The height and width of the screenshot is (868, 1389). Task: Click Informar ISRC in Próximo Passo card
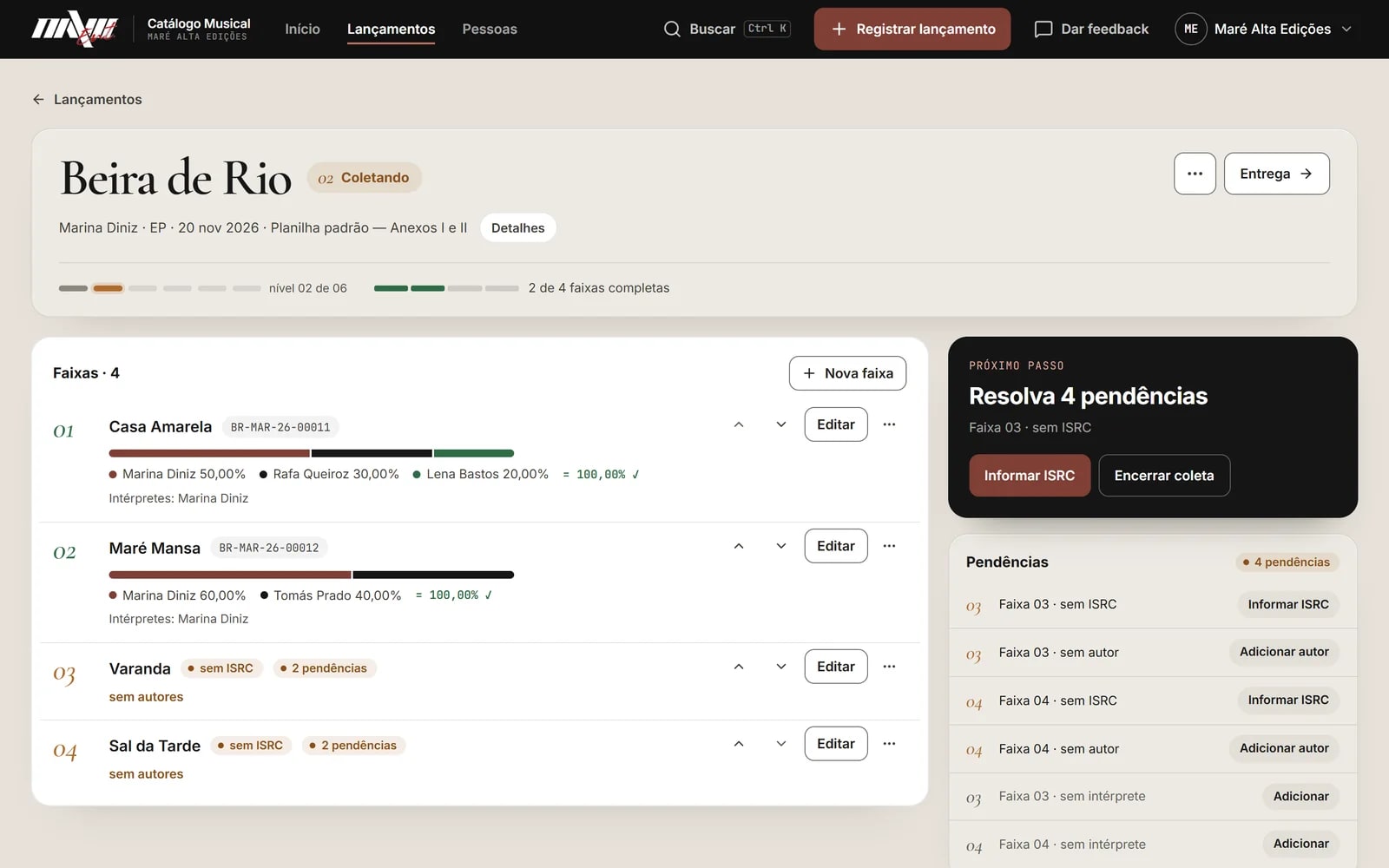(x=1030, y=476)
